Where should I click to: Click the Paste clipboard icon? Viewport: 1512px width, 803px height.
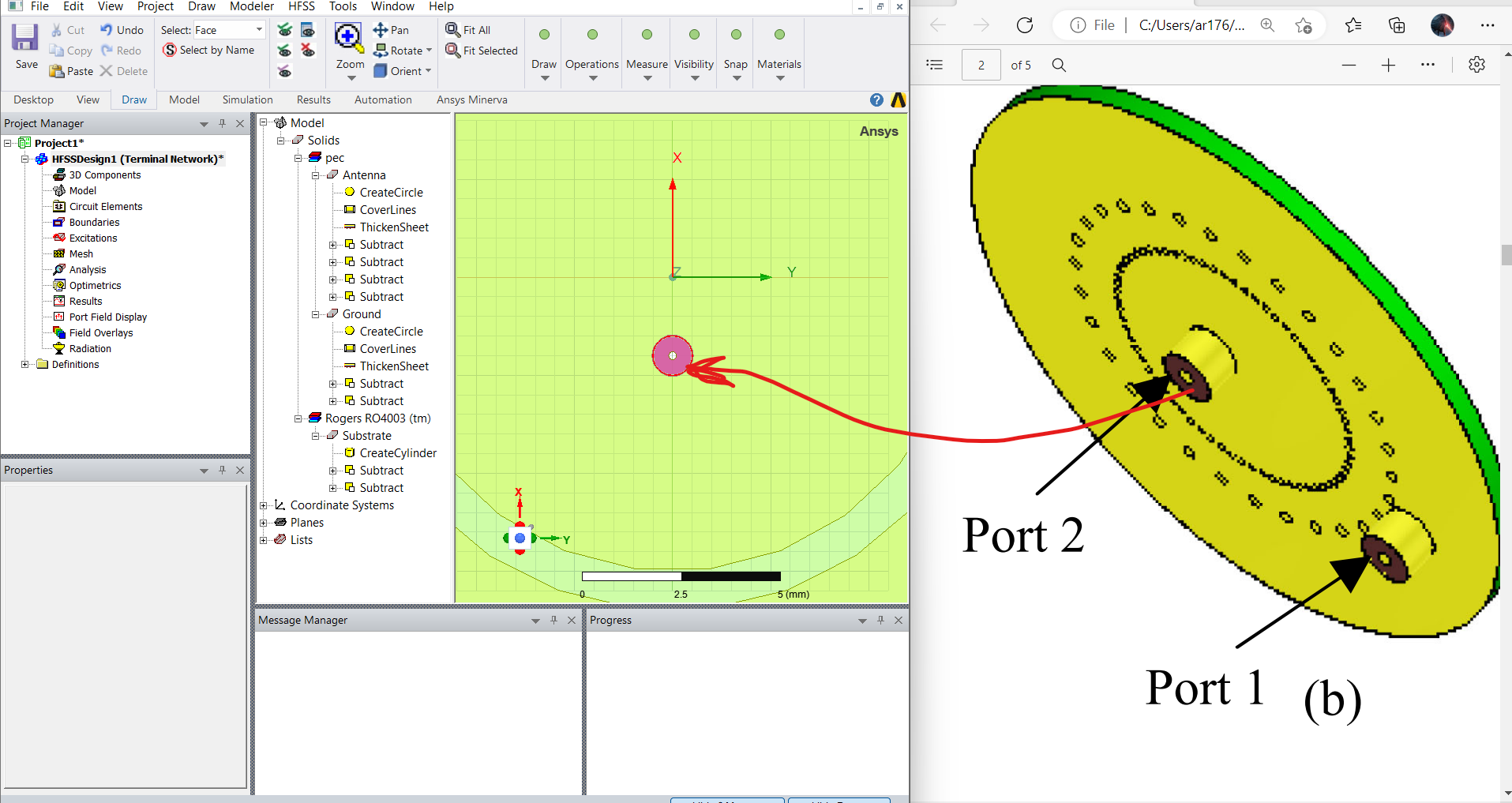(x=57, y=71)
